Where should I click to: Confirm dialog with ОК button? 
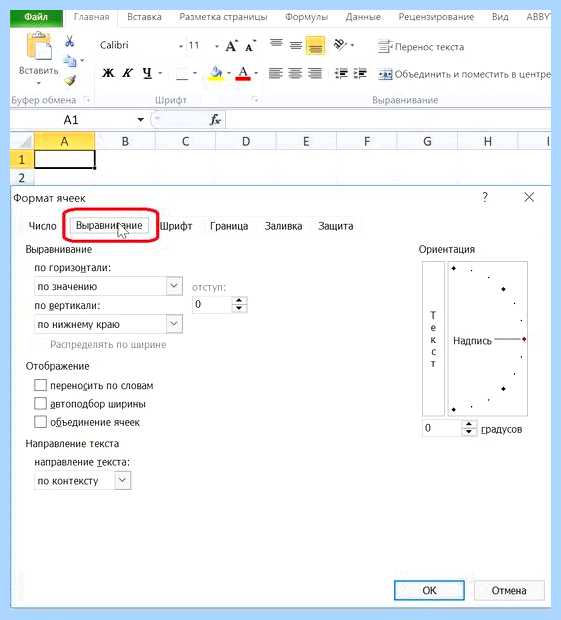[429, 590]
